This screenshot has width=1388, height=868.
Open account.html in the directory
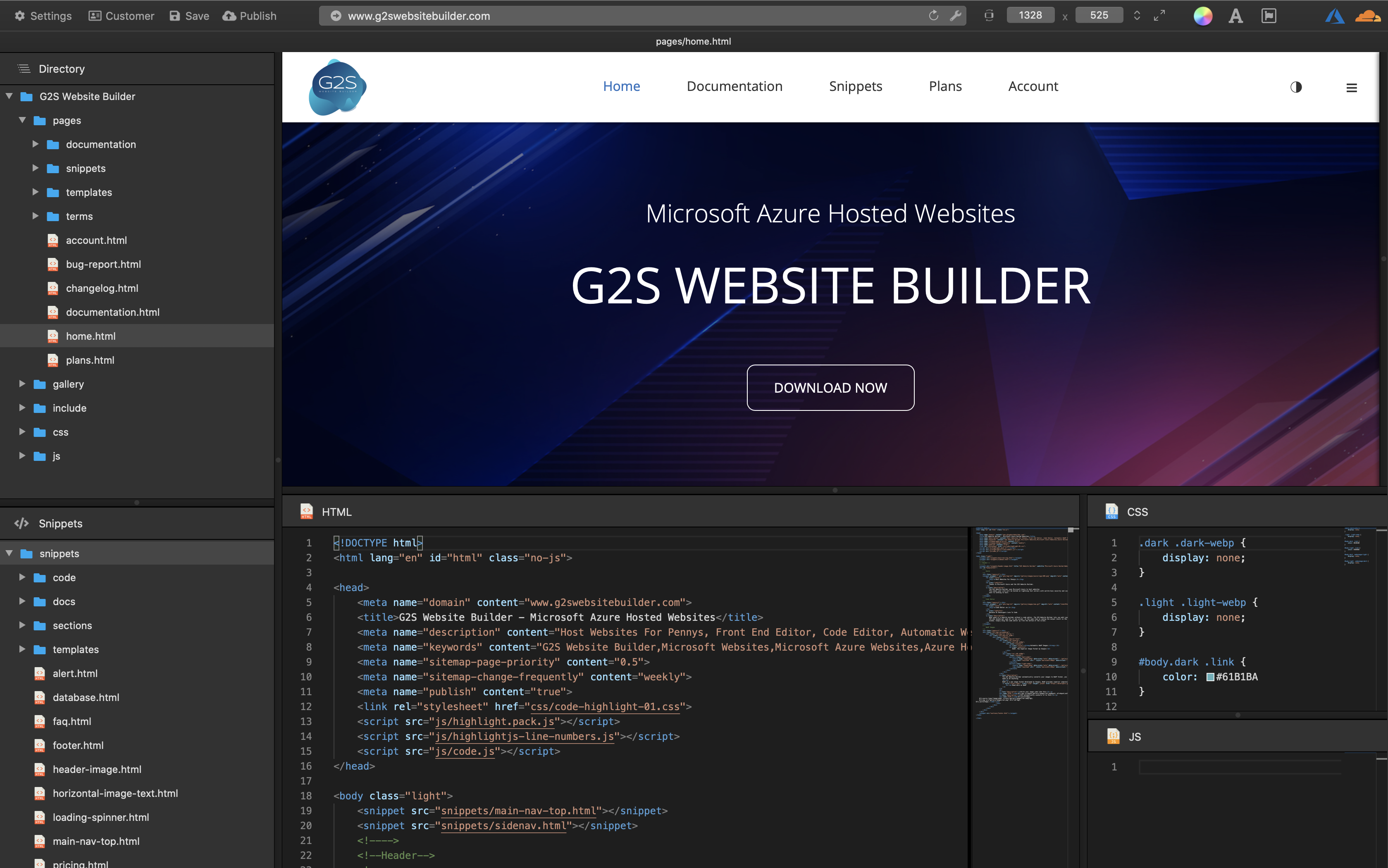(96, 240)
